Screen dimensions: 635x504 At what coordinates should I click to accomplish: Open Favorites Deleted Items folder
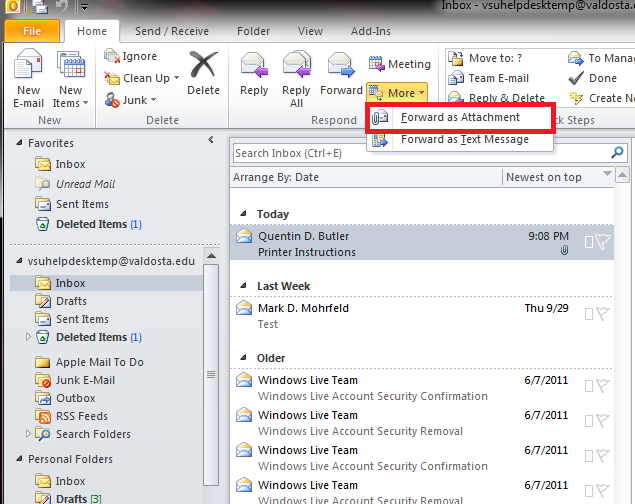[x=88, y=224]
